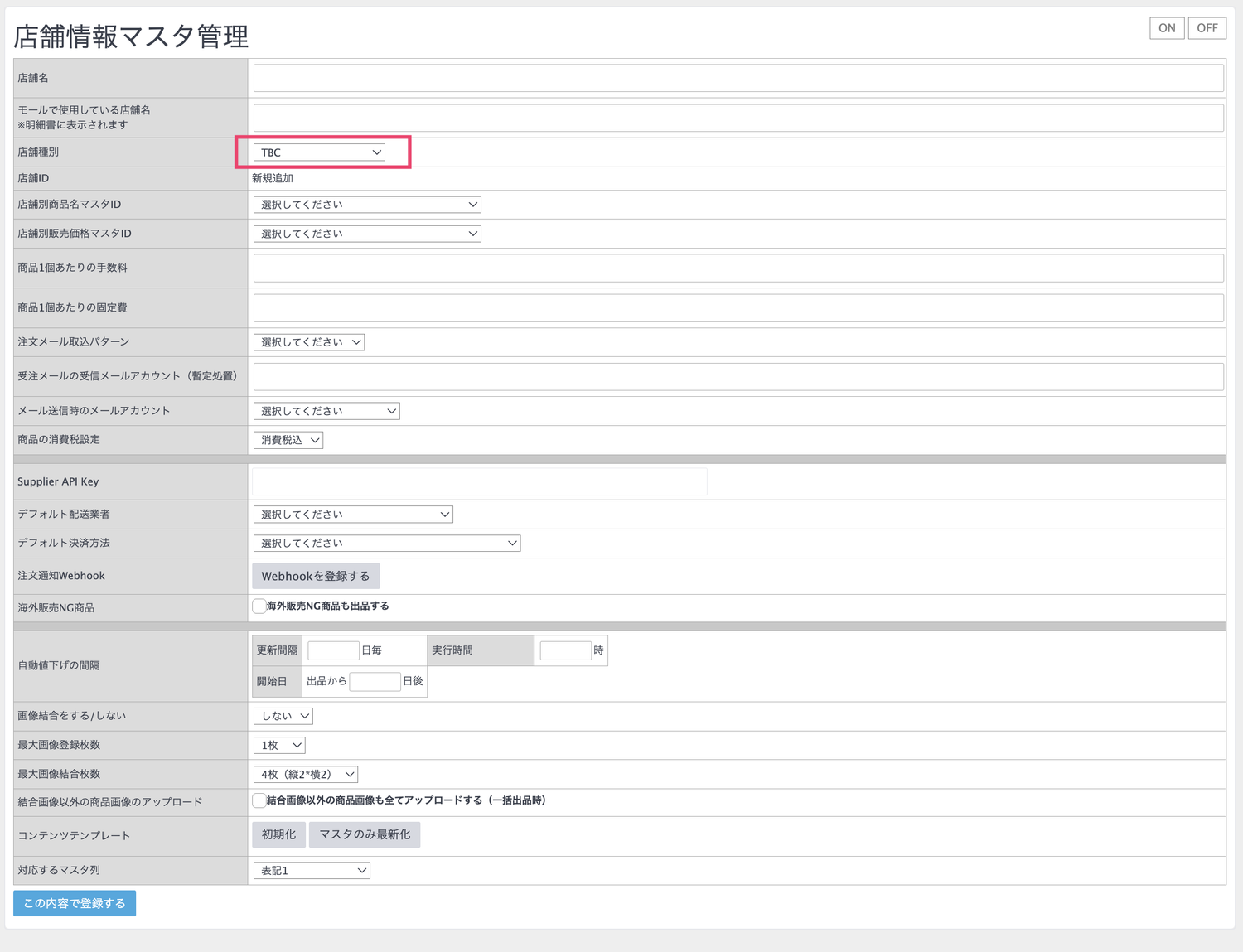Click the 初期化 template button
1243x952 pixels.
tap(278, 834)
